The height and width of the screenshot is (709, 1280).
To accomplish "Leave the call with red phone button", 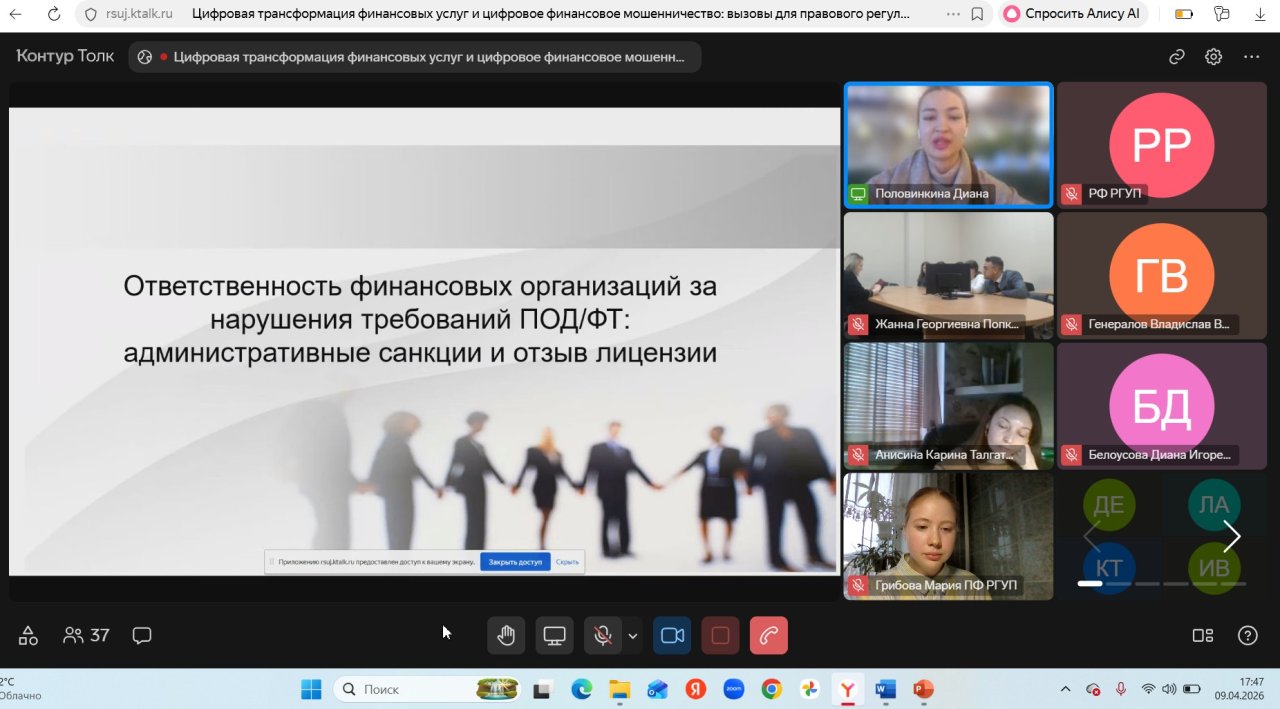I will point(768,636).
